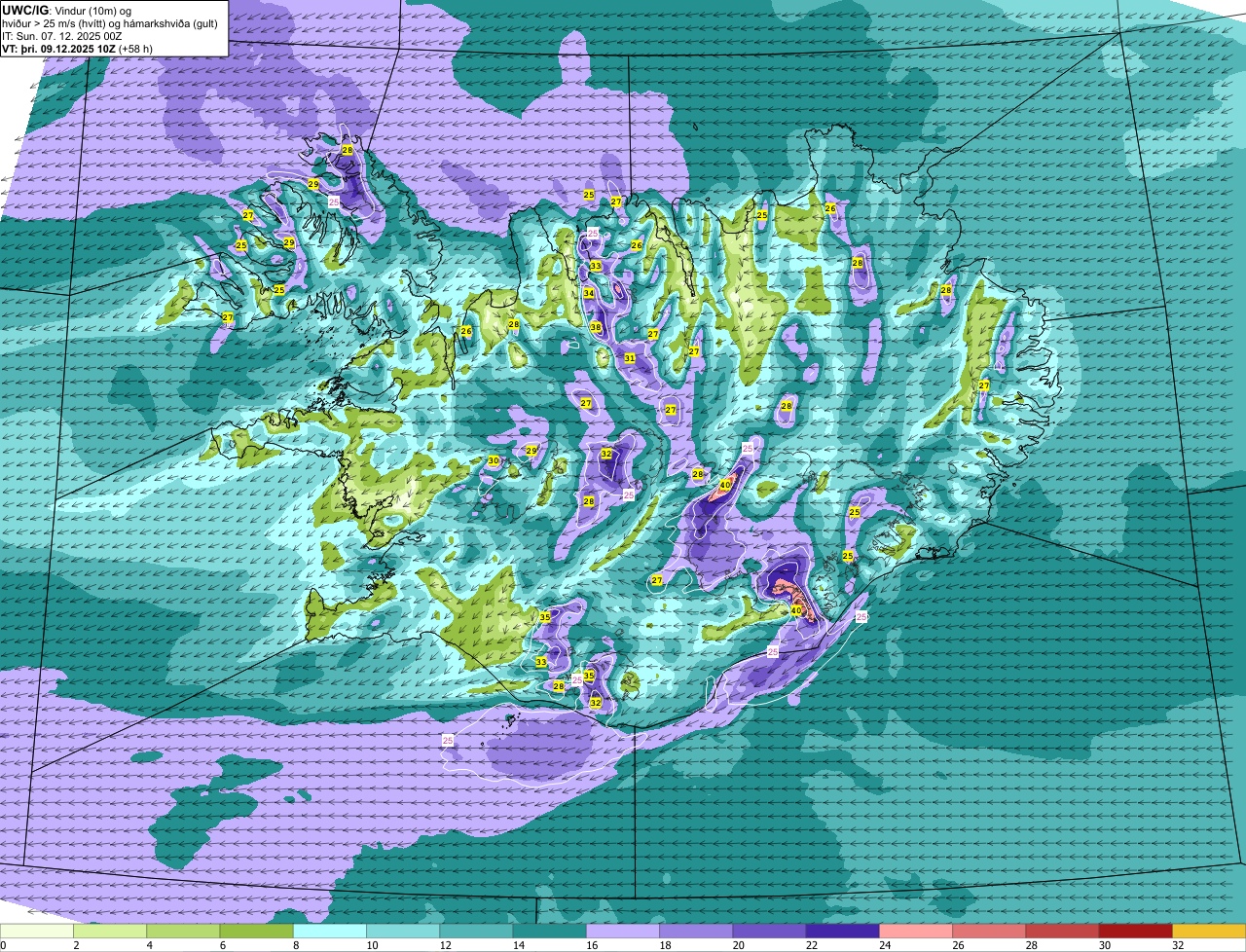Select the 6–8 m/s olive green swatch

click(256, 932)
